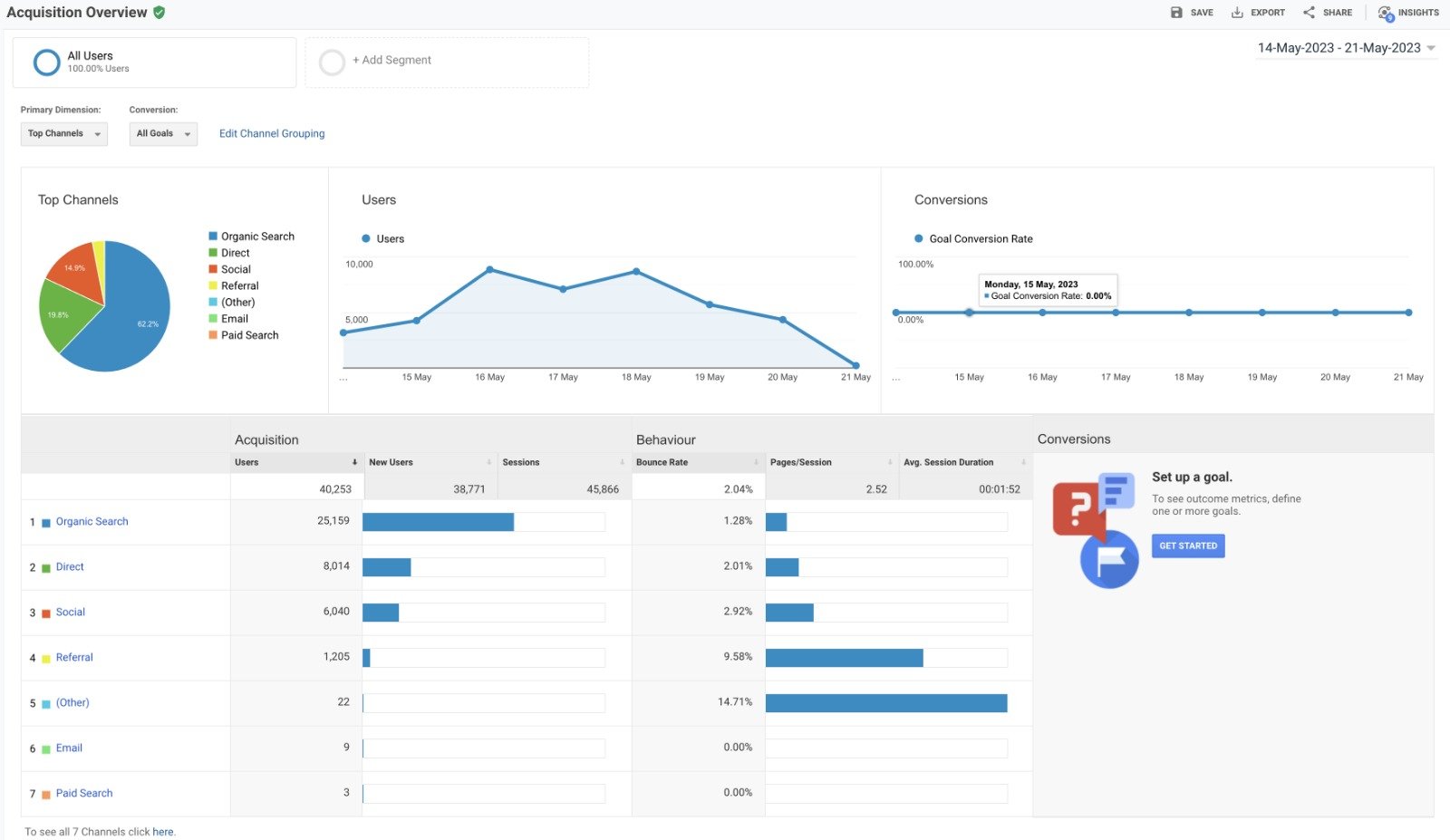Sort by Pages/Session column arrow

[x=890, y=462]
